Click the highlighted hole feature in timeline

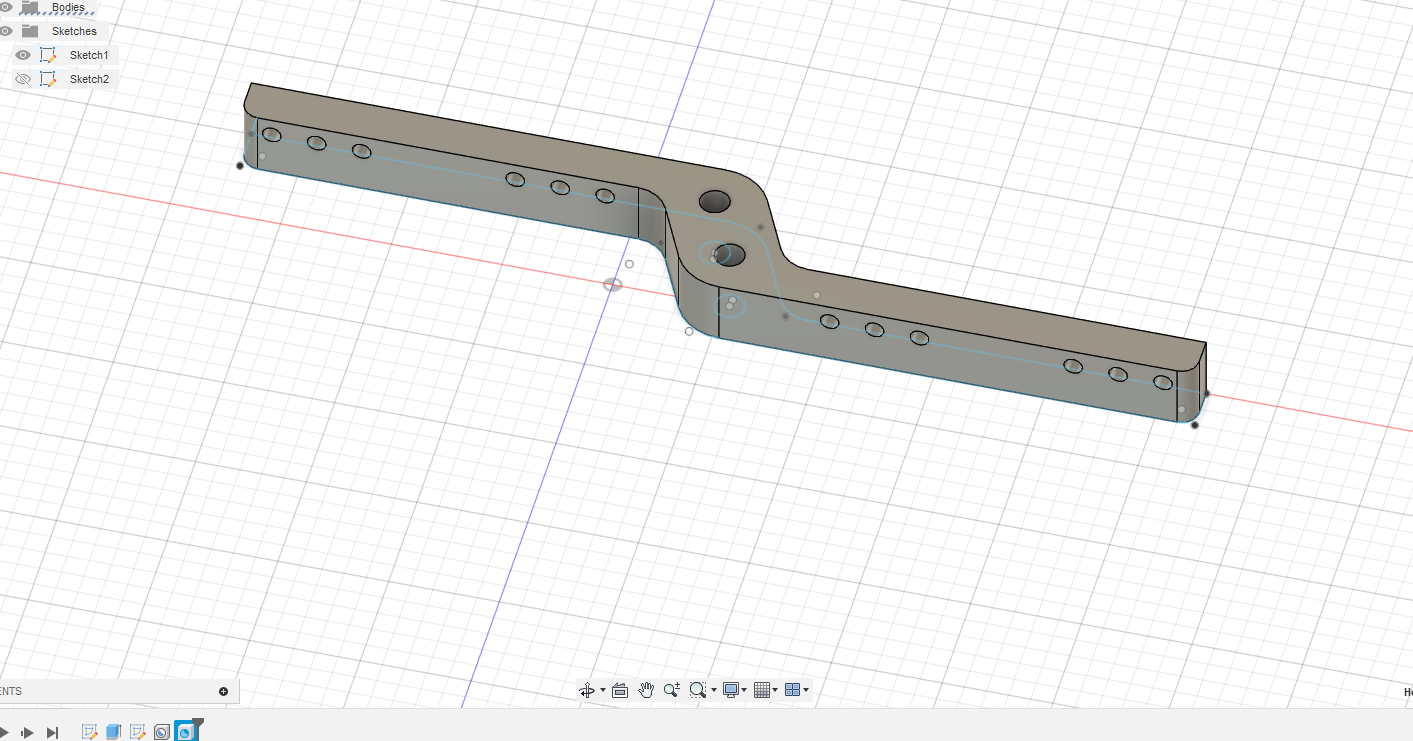click(x=185, y=732)
